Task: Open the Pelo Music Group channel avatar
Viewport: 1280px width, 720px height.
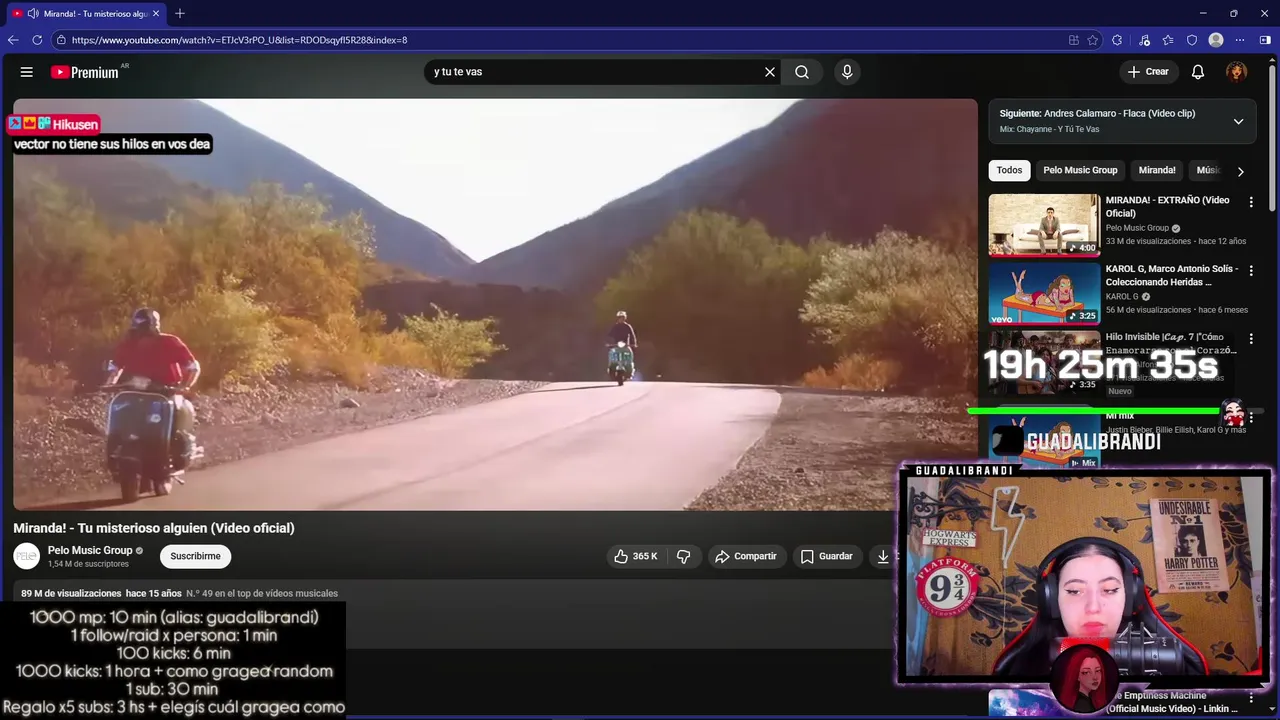Action: (27, 556)
